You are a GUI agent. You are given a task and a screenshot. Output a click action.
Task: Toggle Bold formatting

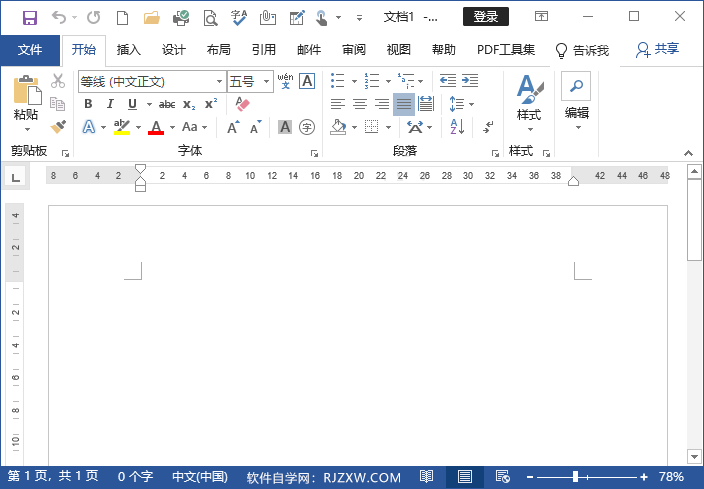tap(88, 104)
